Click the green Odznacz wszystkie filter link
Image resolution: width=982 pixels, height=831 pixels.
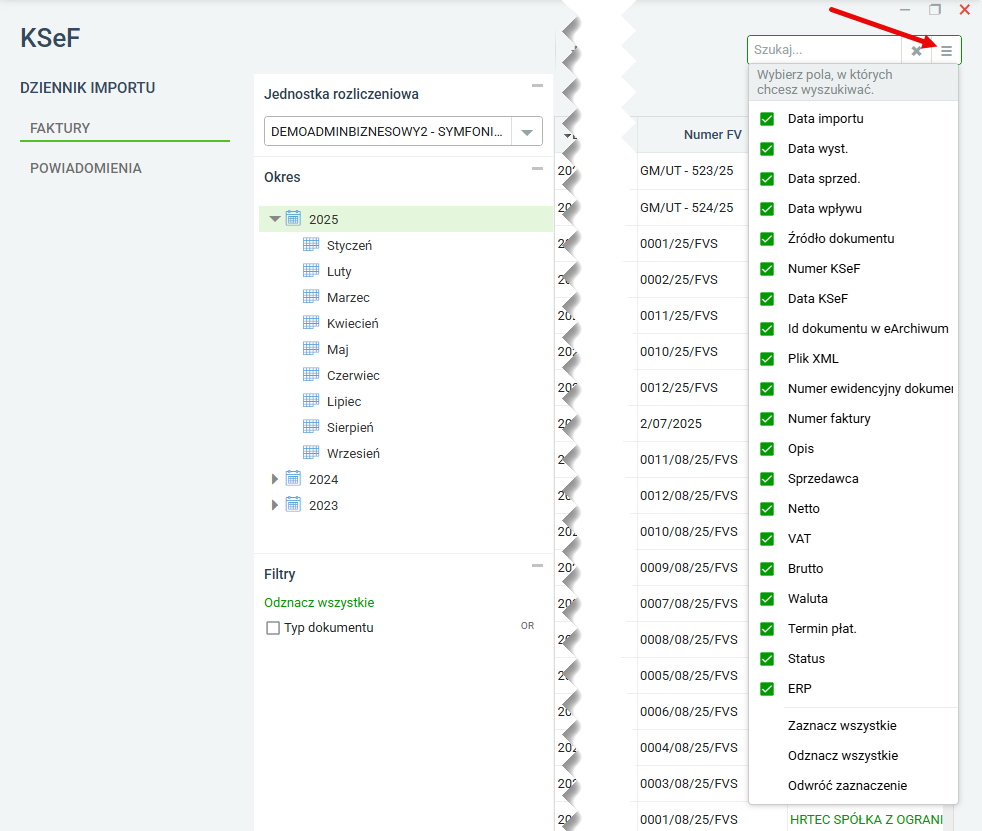(x=319, y=603)
